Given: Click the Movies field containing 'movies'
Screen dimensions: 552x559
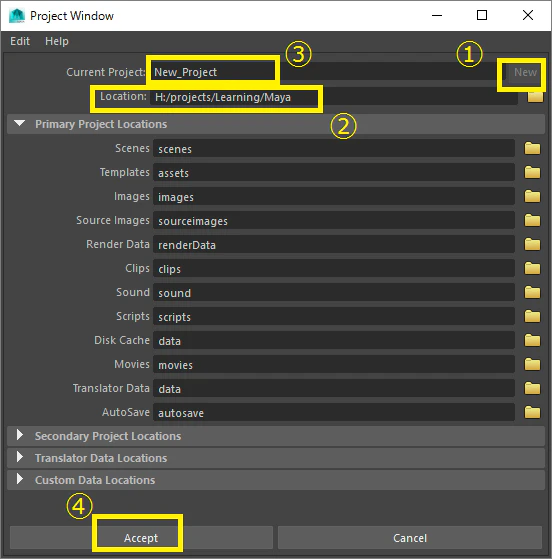Looking at the screenshot, I should pyautogui.click(x=334, y=364).
